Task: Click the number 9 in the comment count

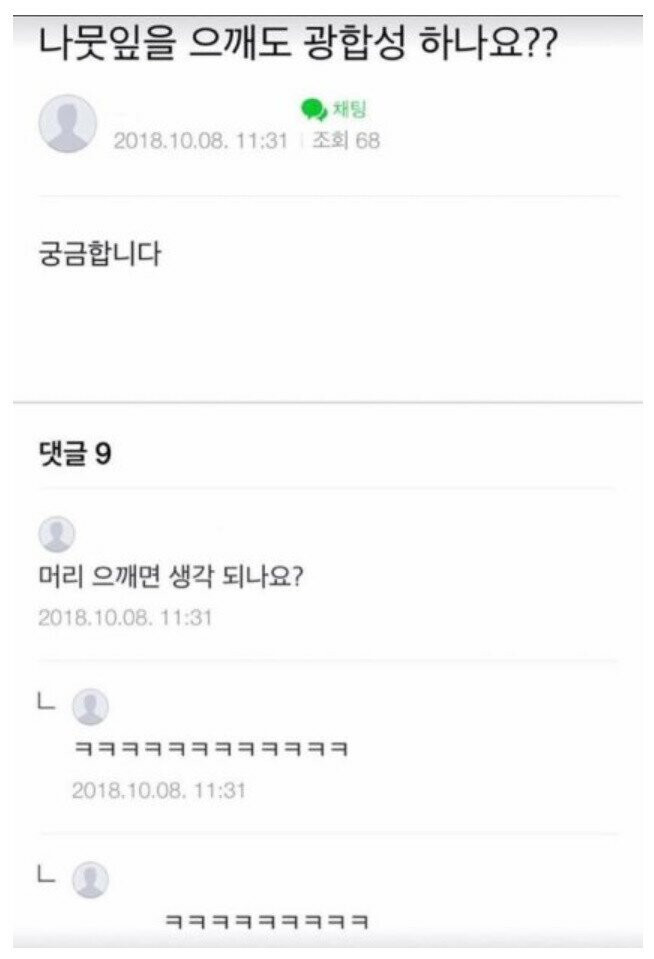Action: coord(103,454)
